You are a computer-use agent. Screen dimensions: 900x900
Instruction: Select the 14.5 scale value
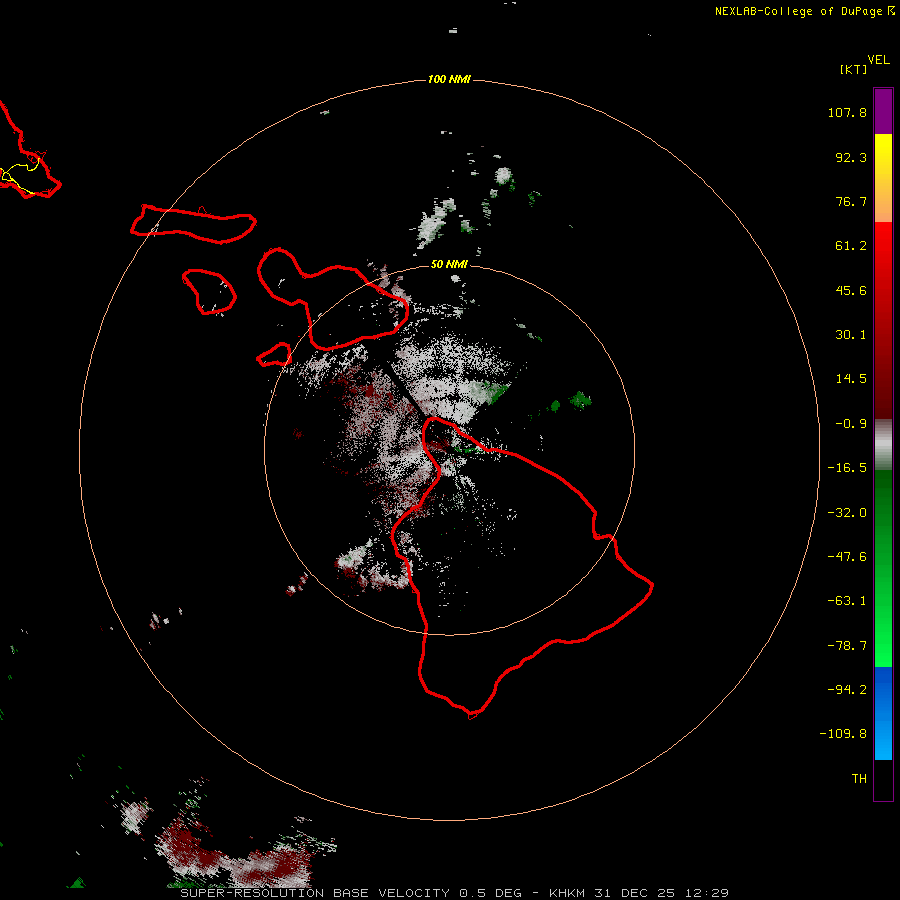pos(851,379)
